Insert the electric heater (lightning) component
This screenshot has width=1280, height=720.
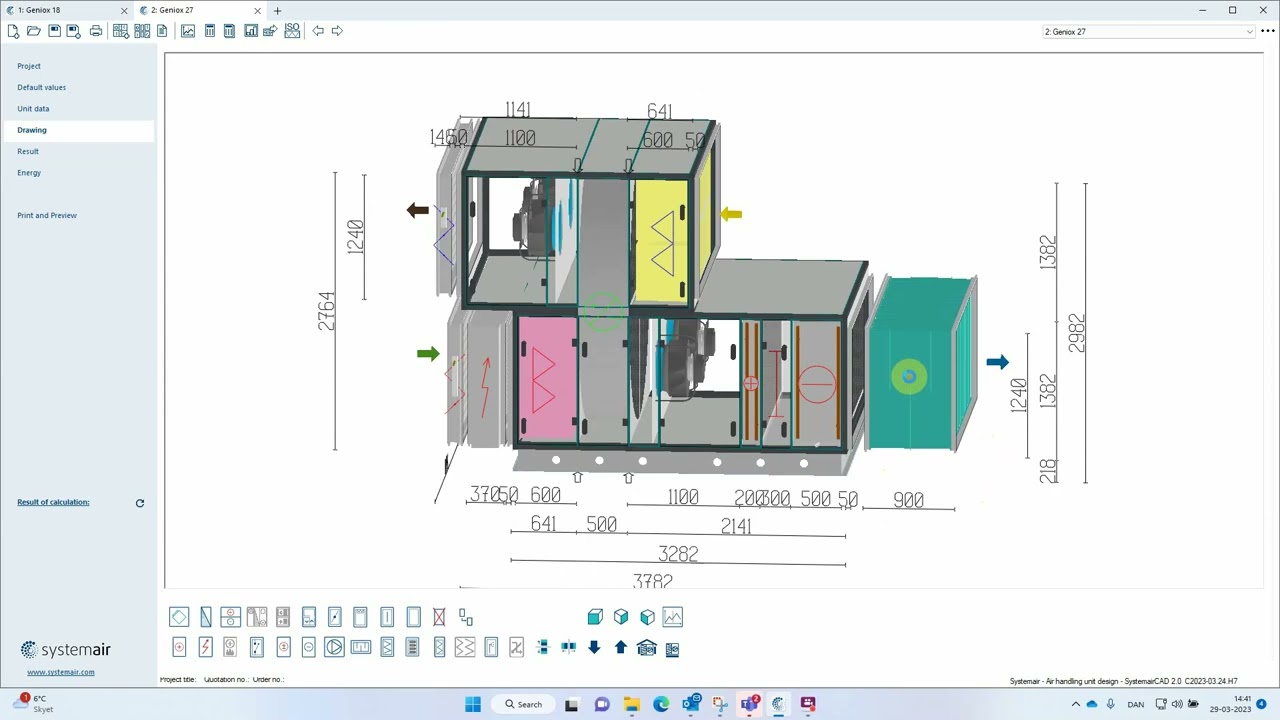point(205,648)
